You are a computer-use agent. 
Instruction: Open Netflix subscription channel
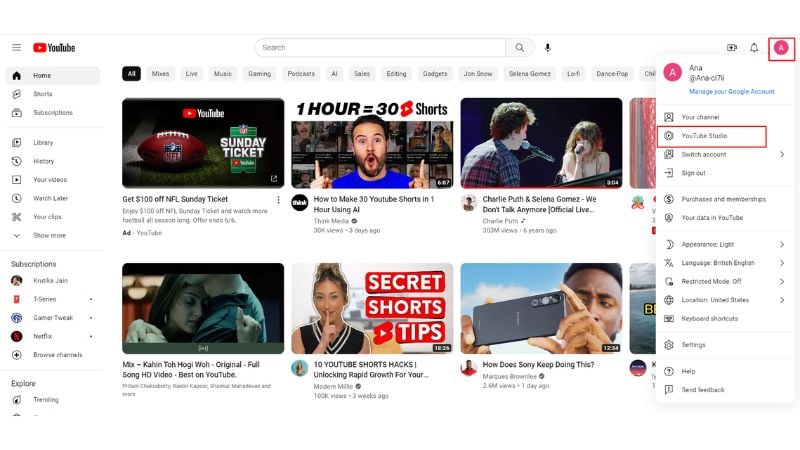(x=53, y=336)
